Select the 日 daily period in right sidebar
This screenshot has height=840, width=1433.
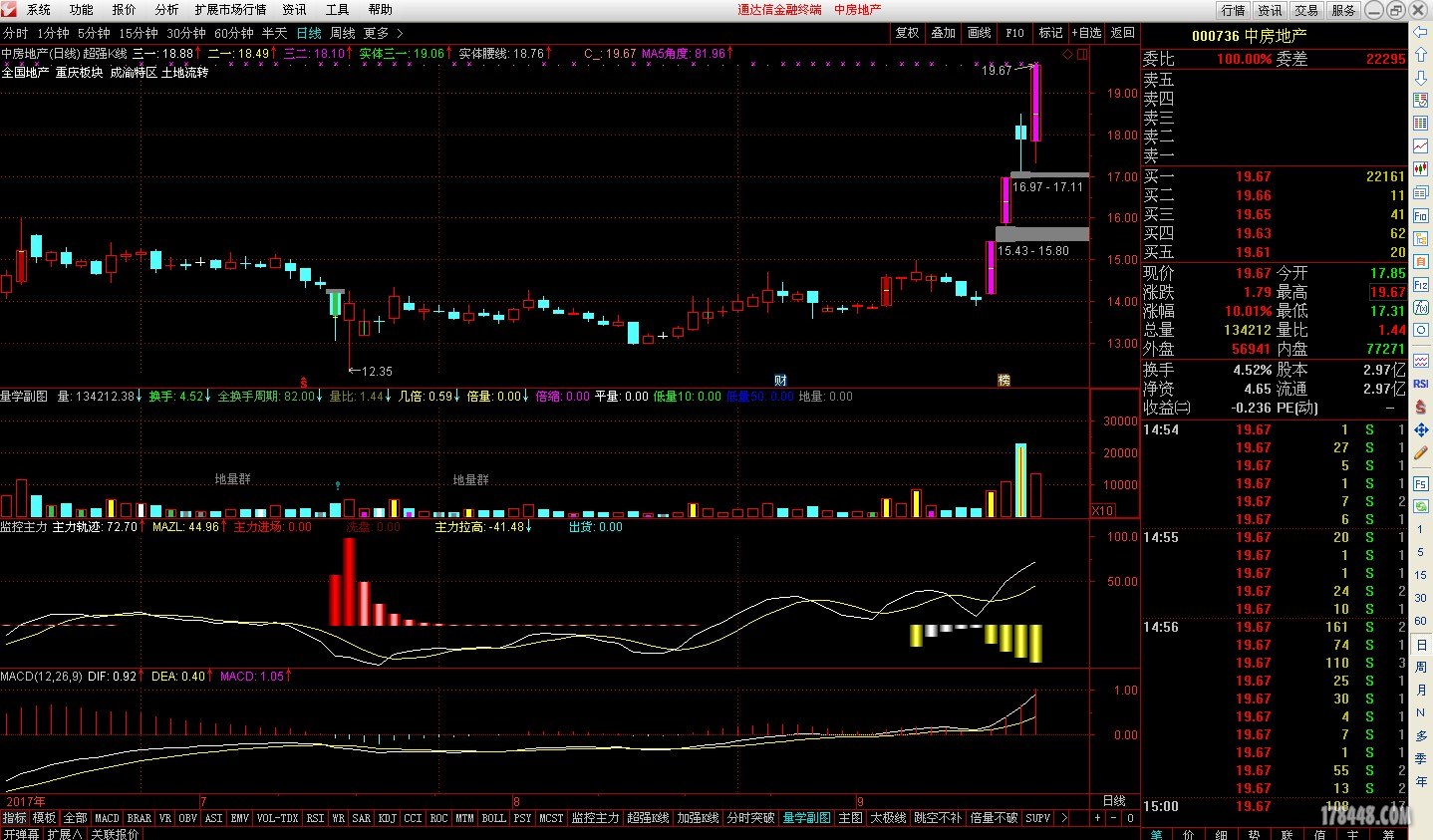1421,646
